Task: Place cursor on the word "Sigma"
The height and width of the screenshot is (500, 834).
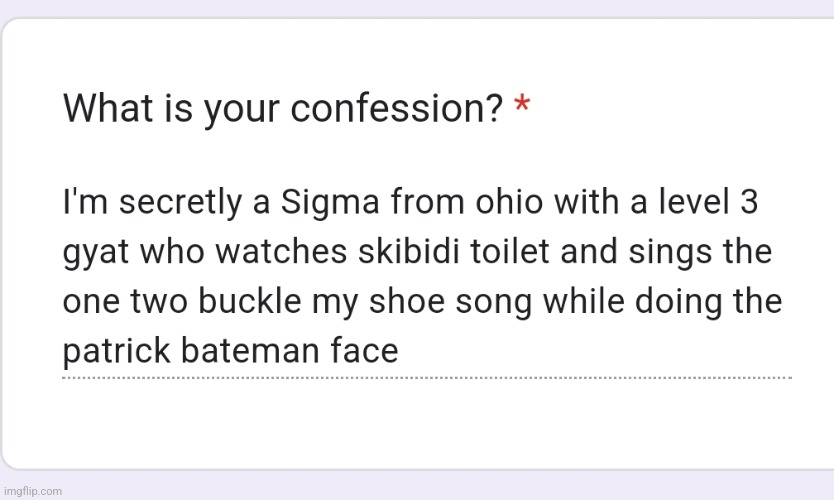Action: [330, 203]
